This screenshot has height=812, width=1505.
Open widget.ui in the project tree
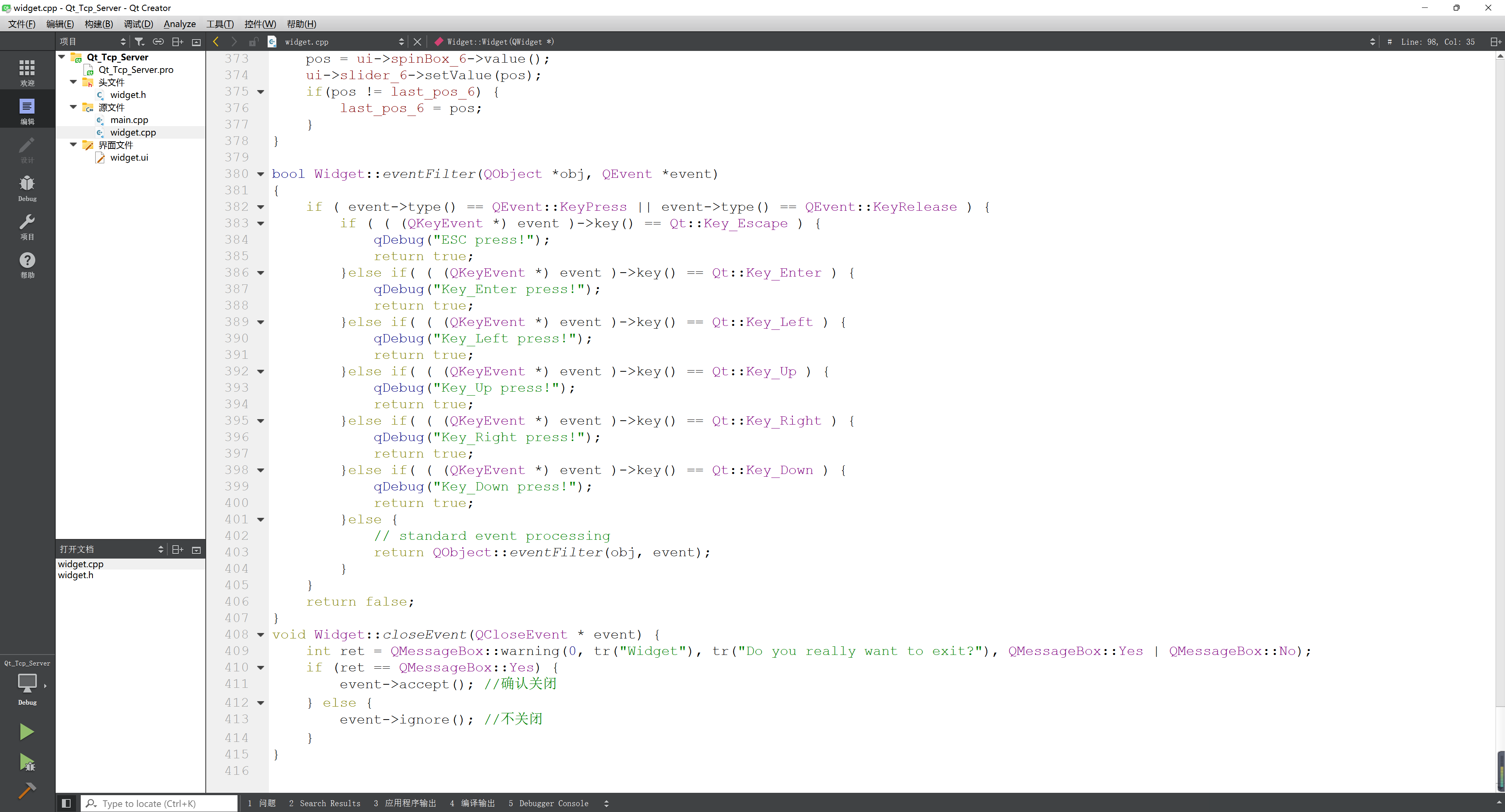pyautogui.click(x=129, y=157)
